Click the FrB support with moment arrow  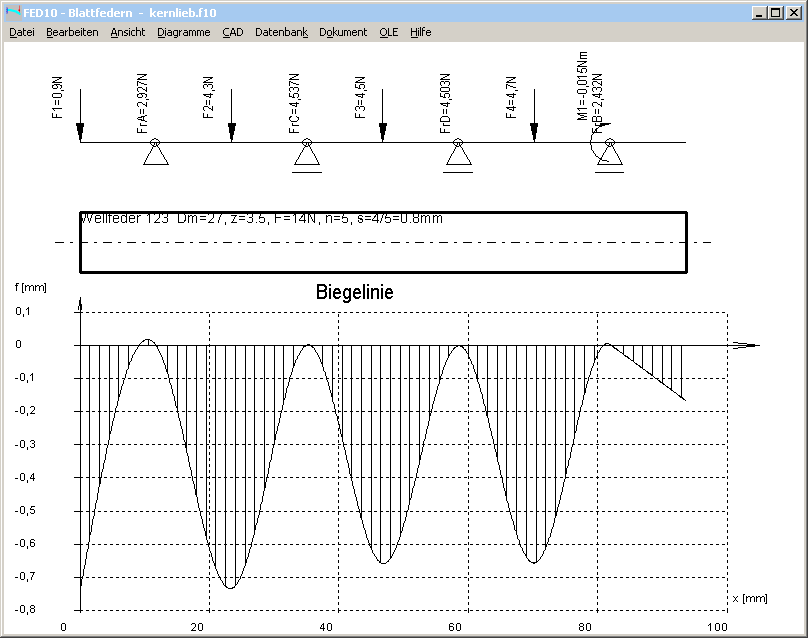click(x=608, y=154)
